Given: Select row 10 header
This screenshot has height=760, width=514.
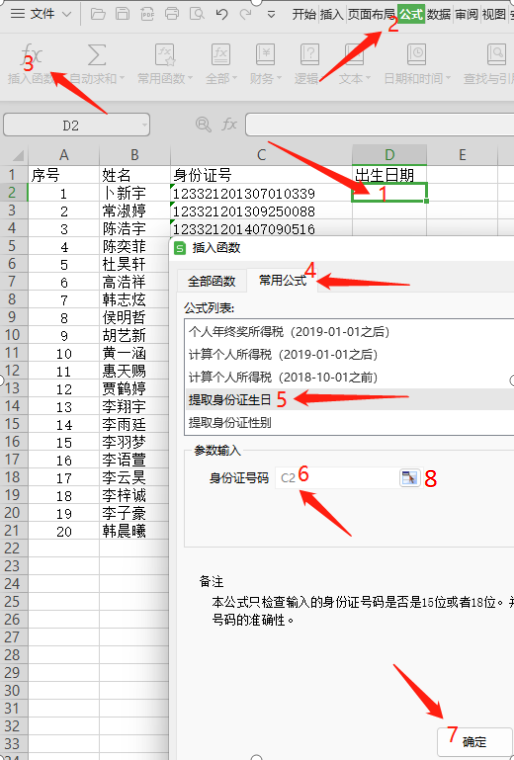Looking at the screenshot, I should pyautogui.click(x=14, y=335).
